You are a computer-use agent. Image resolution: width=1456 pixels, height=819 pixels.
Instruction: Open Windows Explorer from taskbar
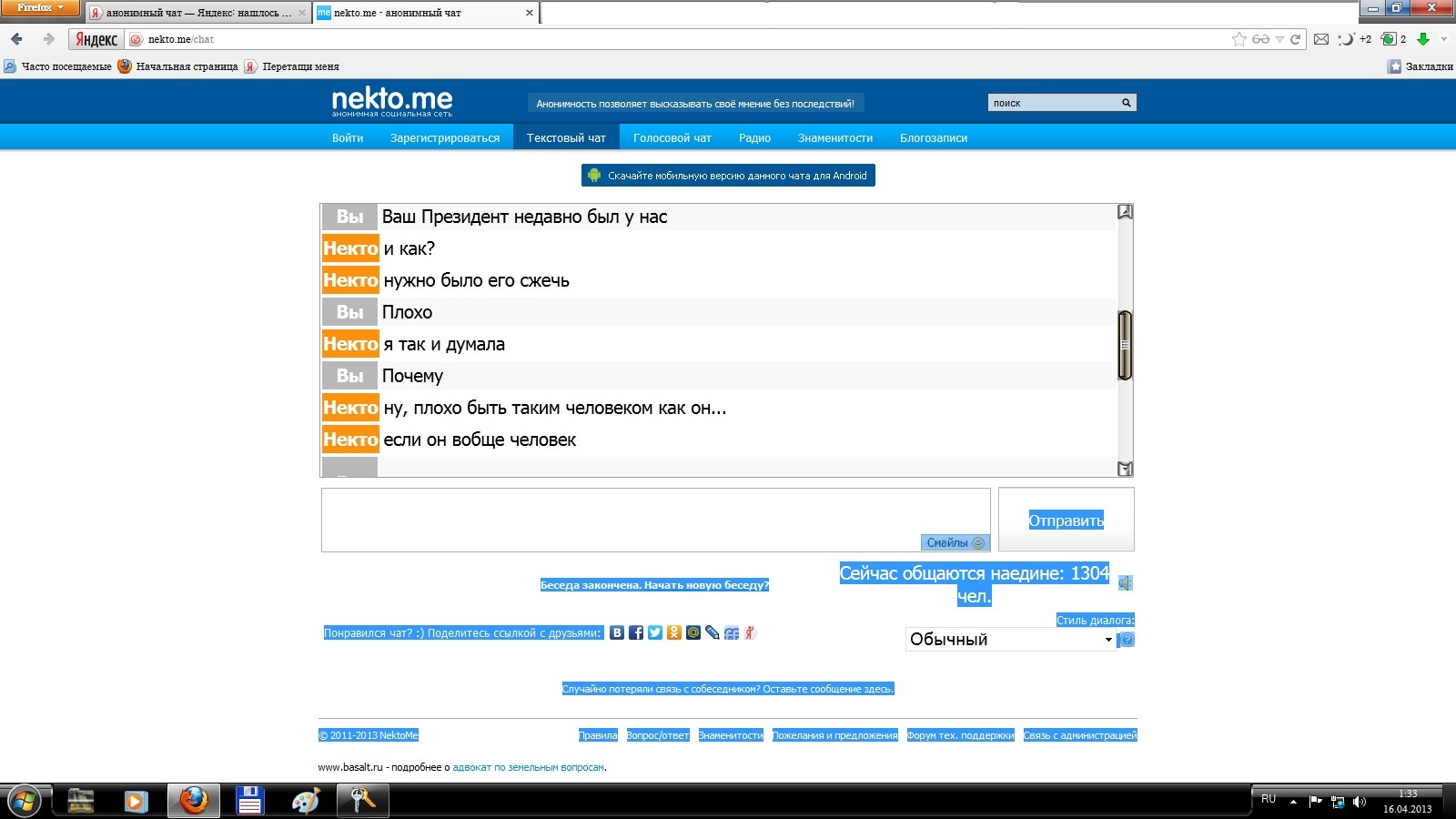point(81,801)
